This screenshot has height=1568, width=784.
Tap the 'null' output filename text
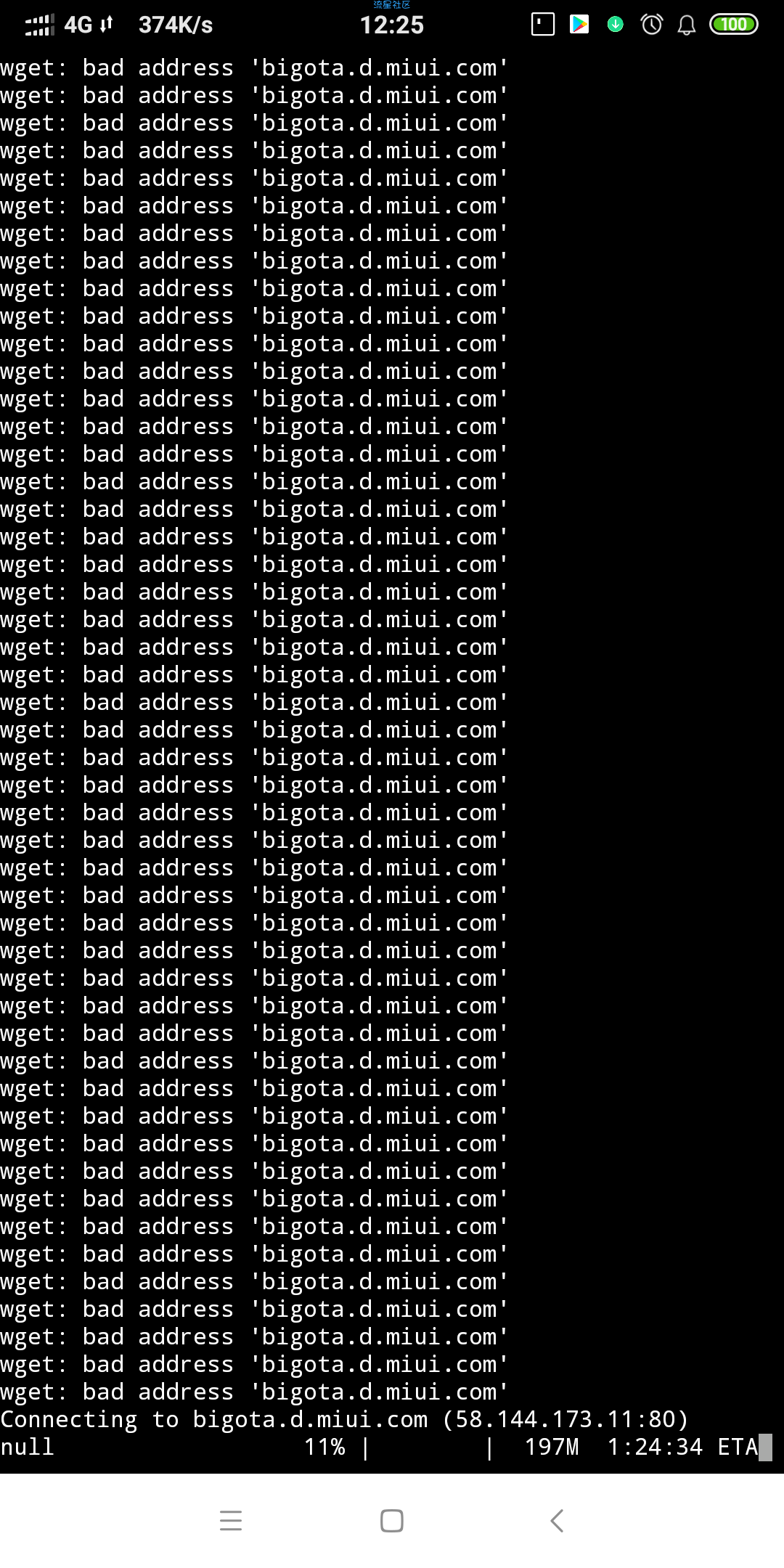28,1447
